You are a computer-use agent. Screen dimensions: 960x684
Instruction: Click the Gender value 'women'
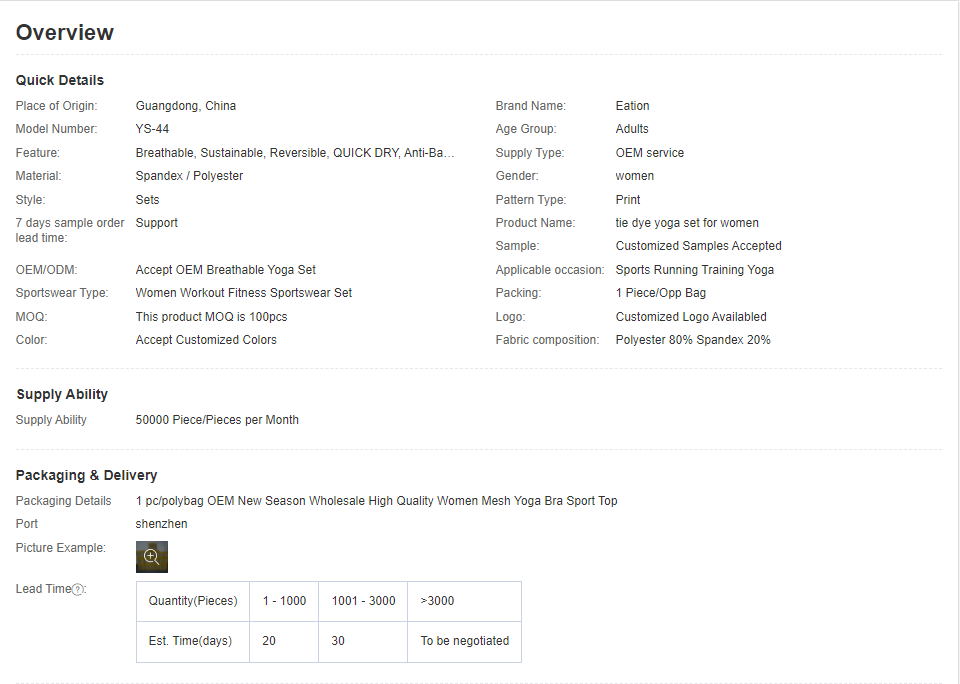click(635, 176)
